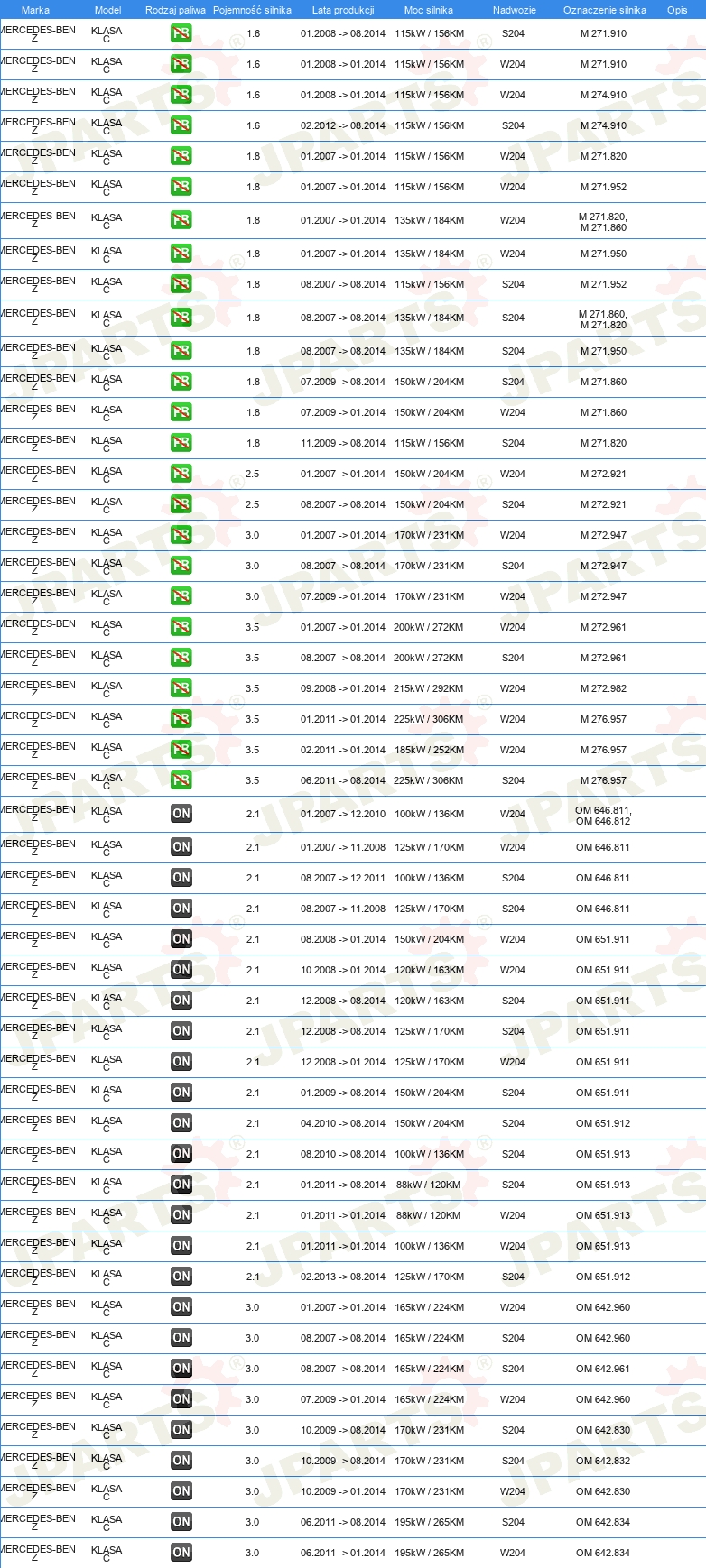
Task: Click the Lata produkcji column header
Action: click(x=343, y=10)
